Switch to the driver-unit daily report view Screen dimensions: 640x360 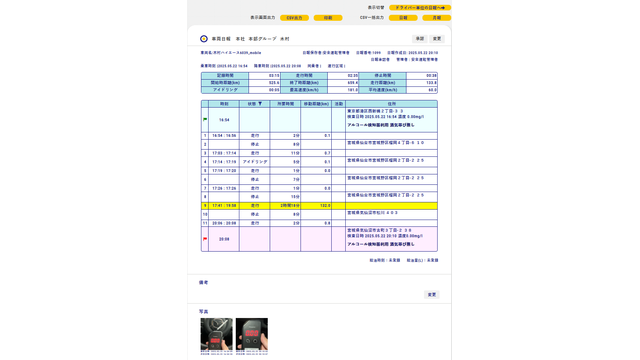click(420, 8)
